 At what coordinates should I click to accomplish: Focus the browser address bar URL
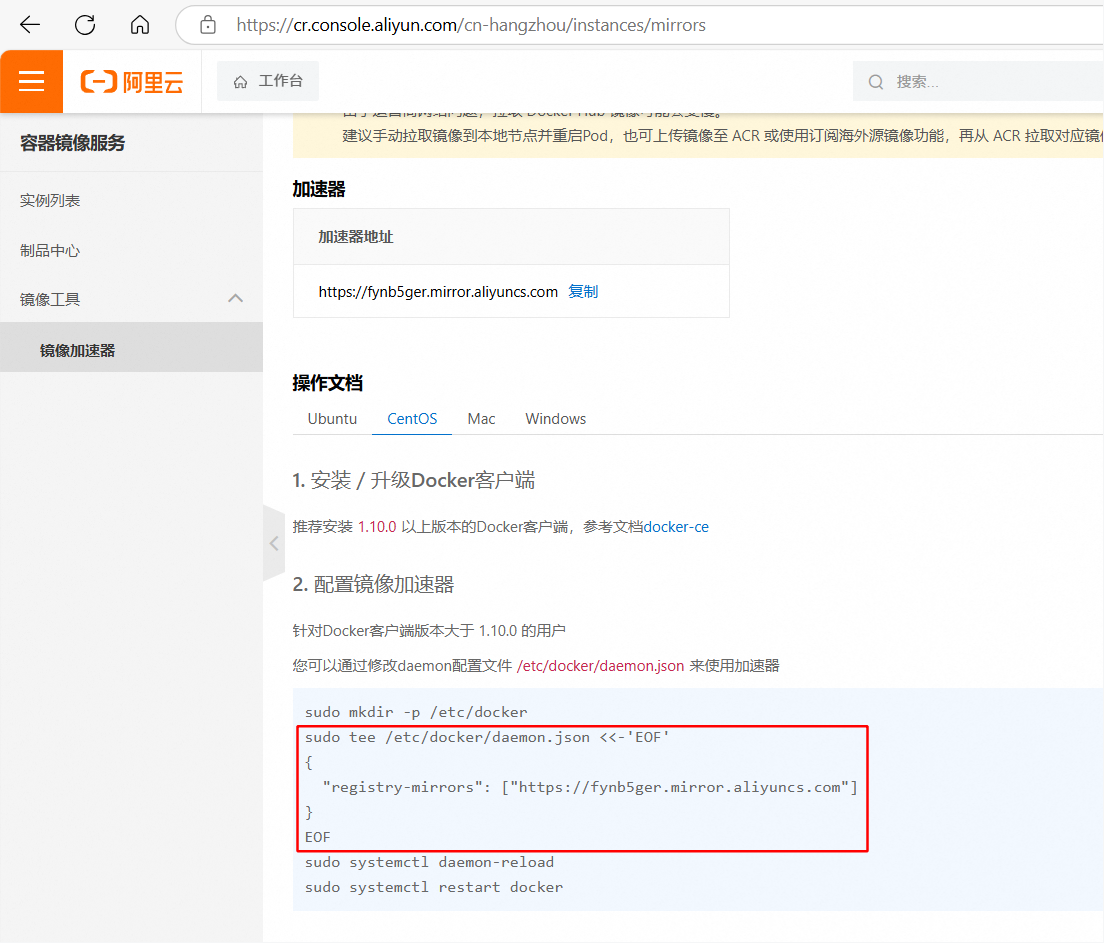[470, 25]
